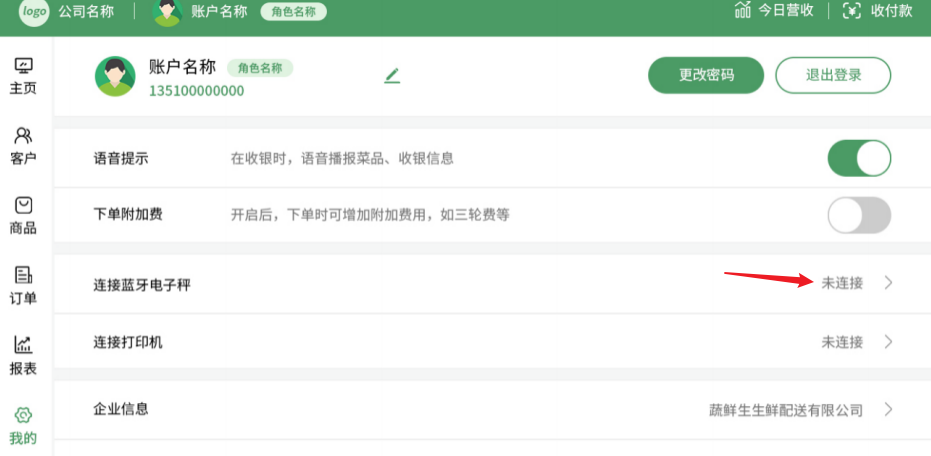The image size is (931, 456).
Task: Click 未连接 status for printer
Action: pyautogui.click(x=842, y=342)
